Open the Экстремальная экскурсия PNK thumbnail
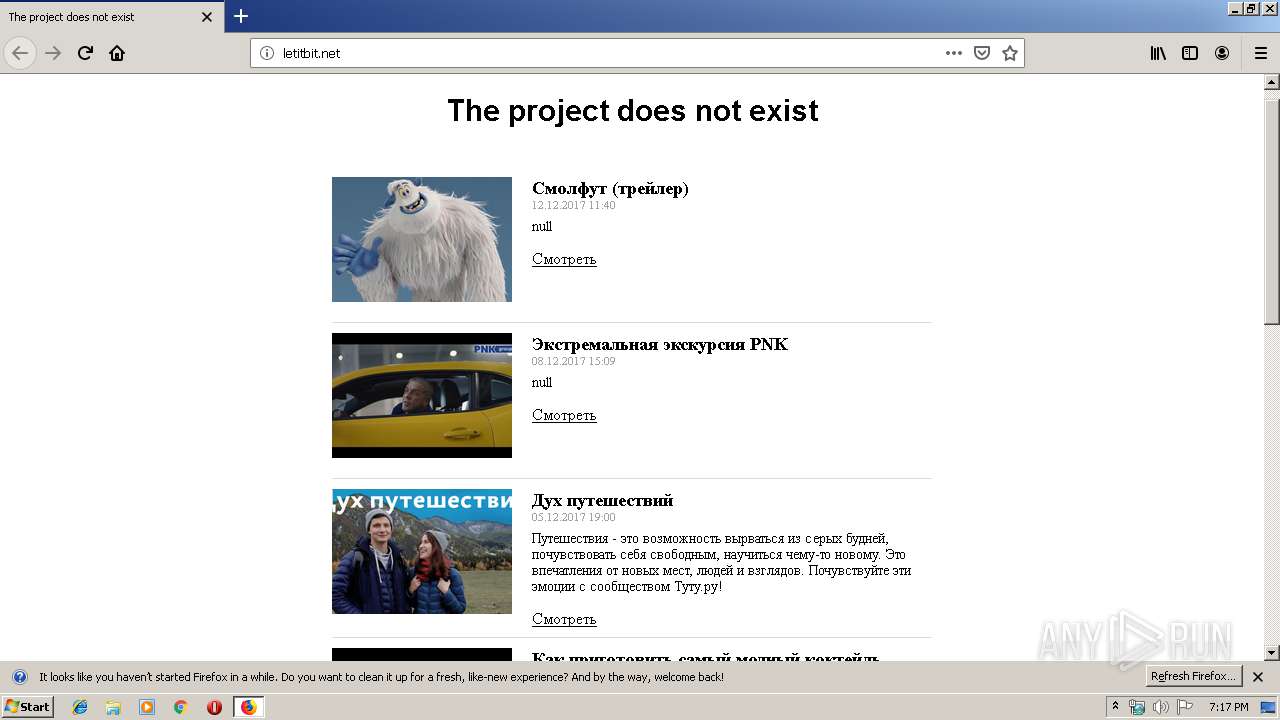 [422, 395]
